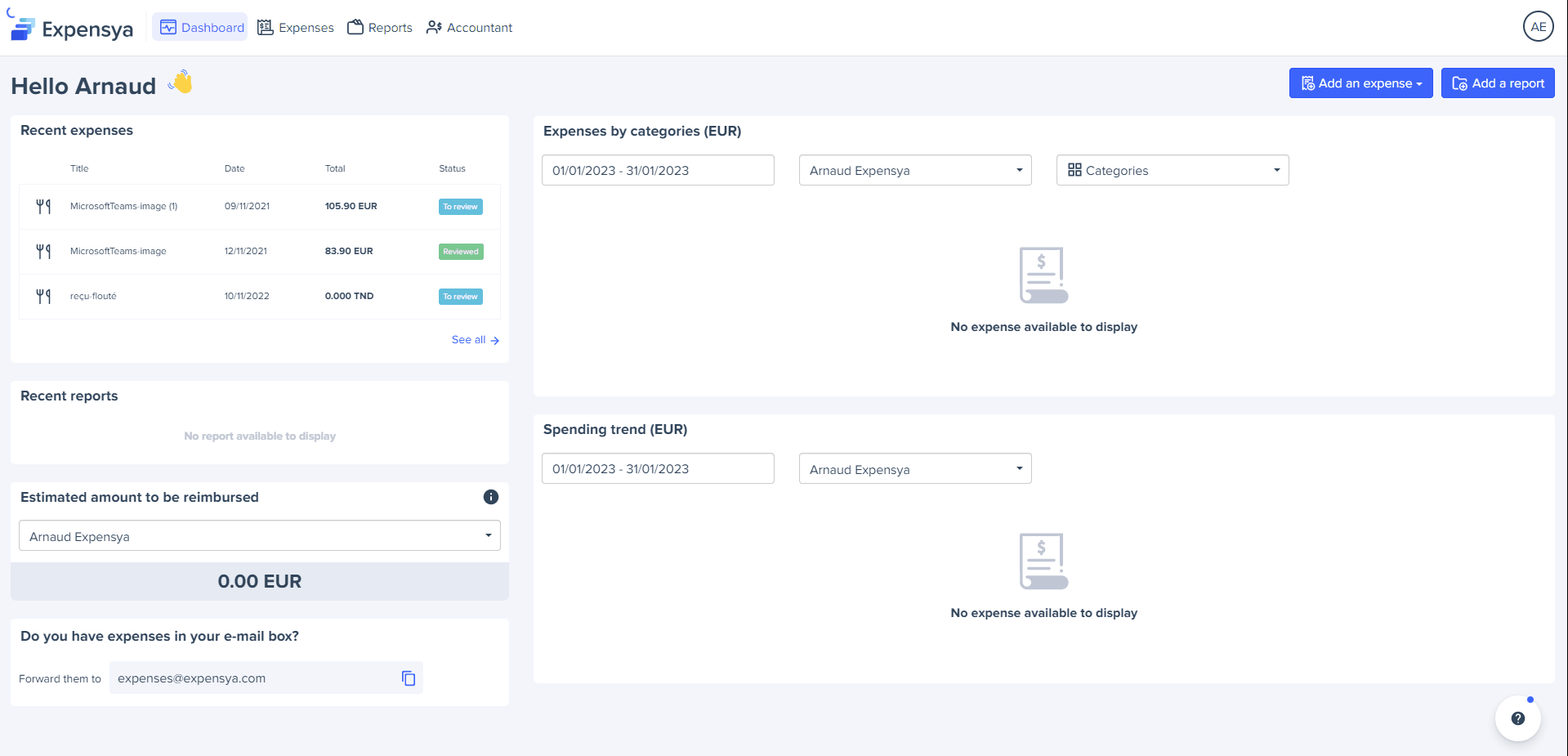Open the Reports tab
Image resolution: width=1568 pixels, height=756 pixels.
380,28
